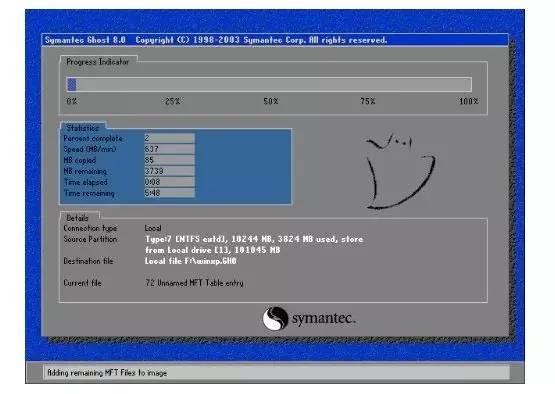Image resolution: width=555 pixels, height=394 pixels.
Task: Click the Percent complete value 2
Action: [x=170, y=138]
